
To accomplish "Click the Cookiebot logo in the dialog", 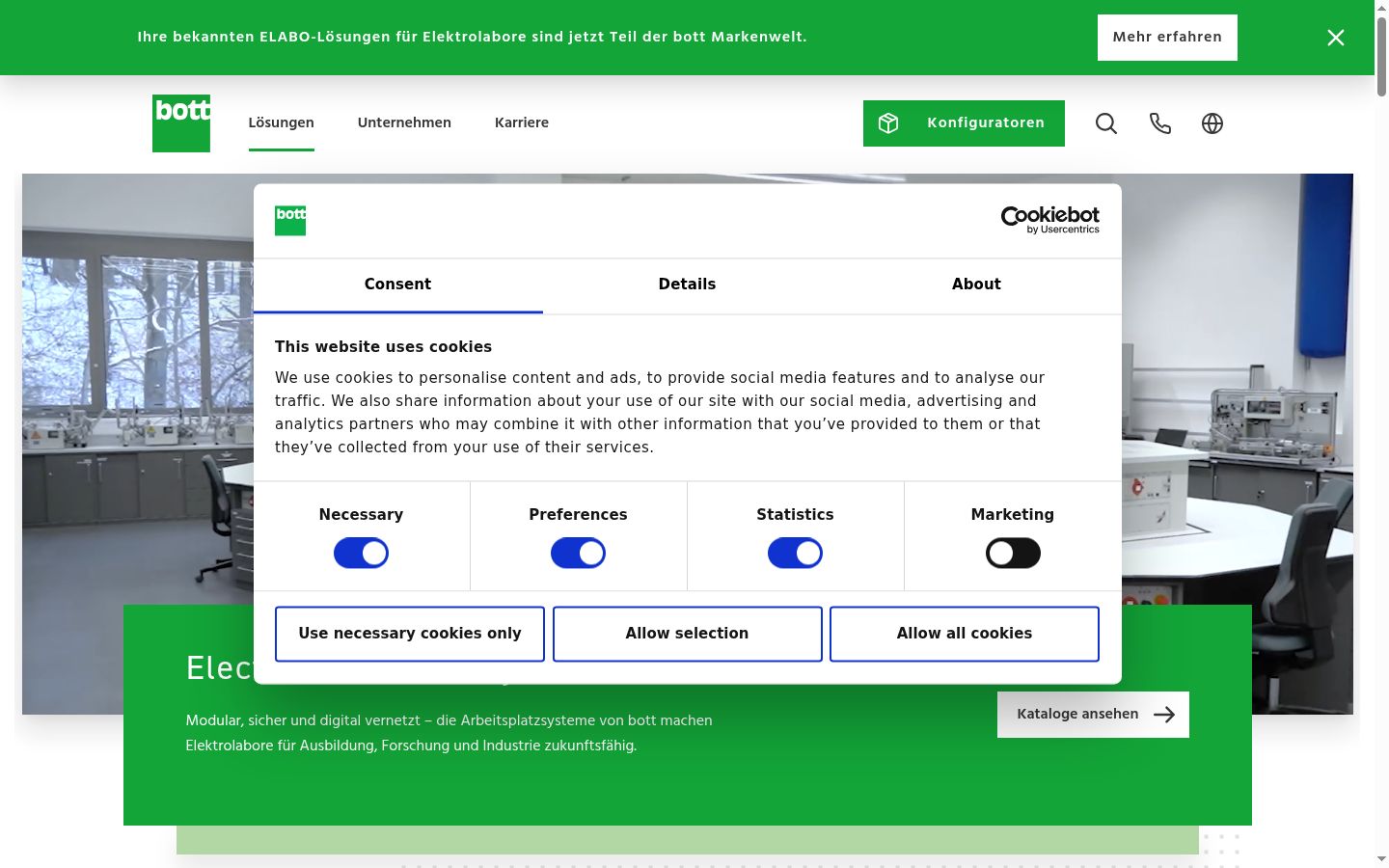I will tap(1050, 220).
